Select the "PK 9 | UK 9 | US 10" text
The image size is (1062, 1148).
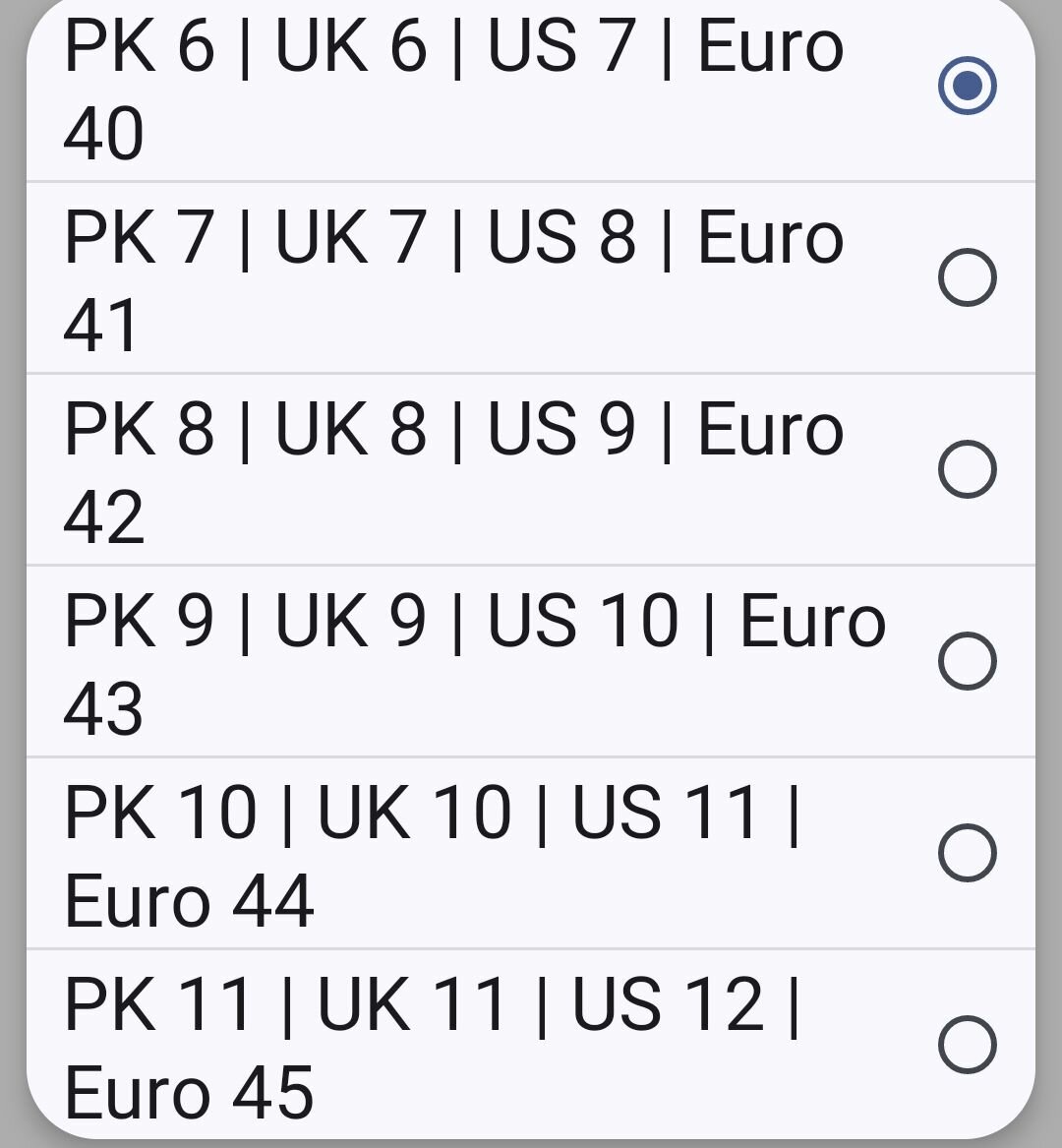click(x=372, y=622)
